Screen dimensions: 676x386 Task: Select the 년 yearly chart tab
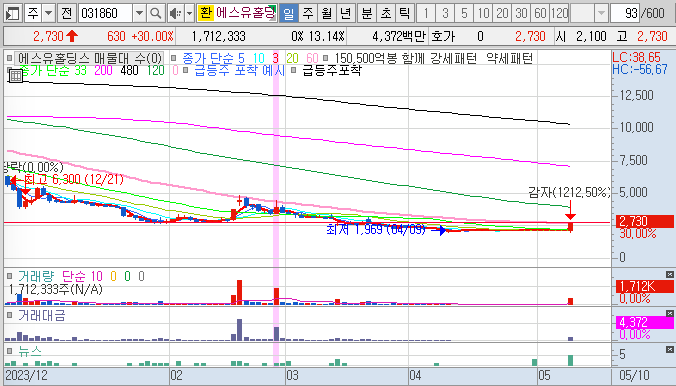pyautogui.click(x=345, y=13)
